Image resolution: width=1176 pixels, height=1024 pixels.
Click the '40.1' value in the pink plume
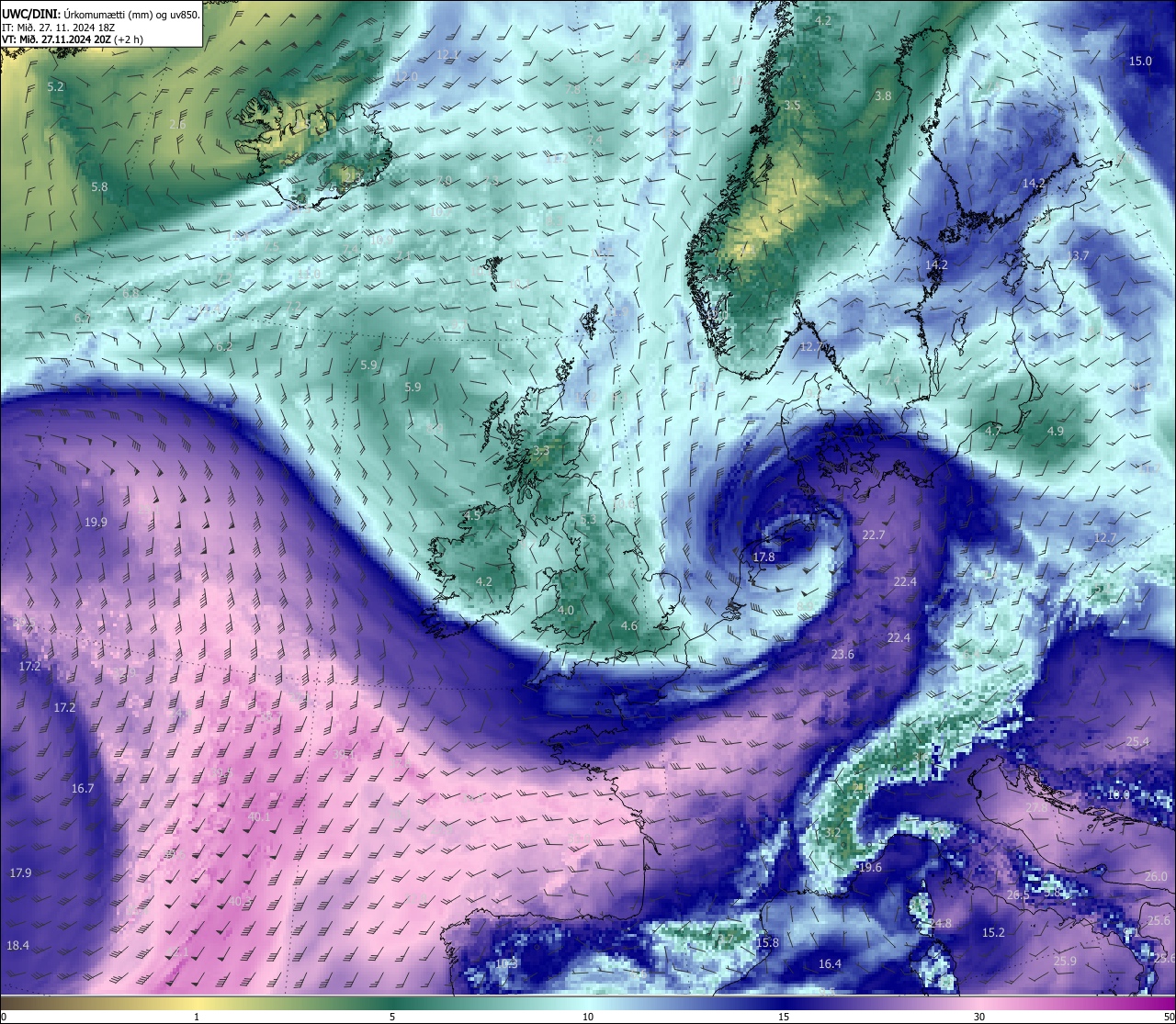point(259,816)
